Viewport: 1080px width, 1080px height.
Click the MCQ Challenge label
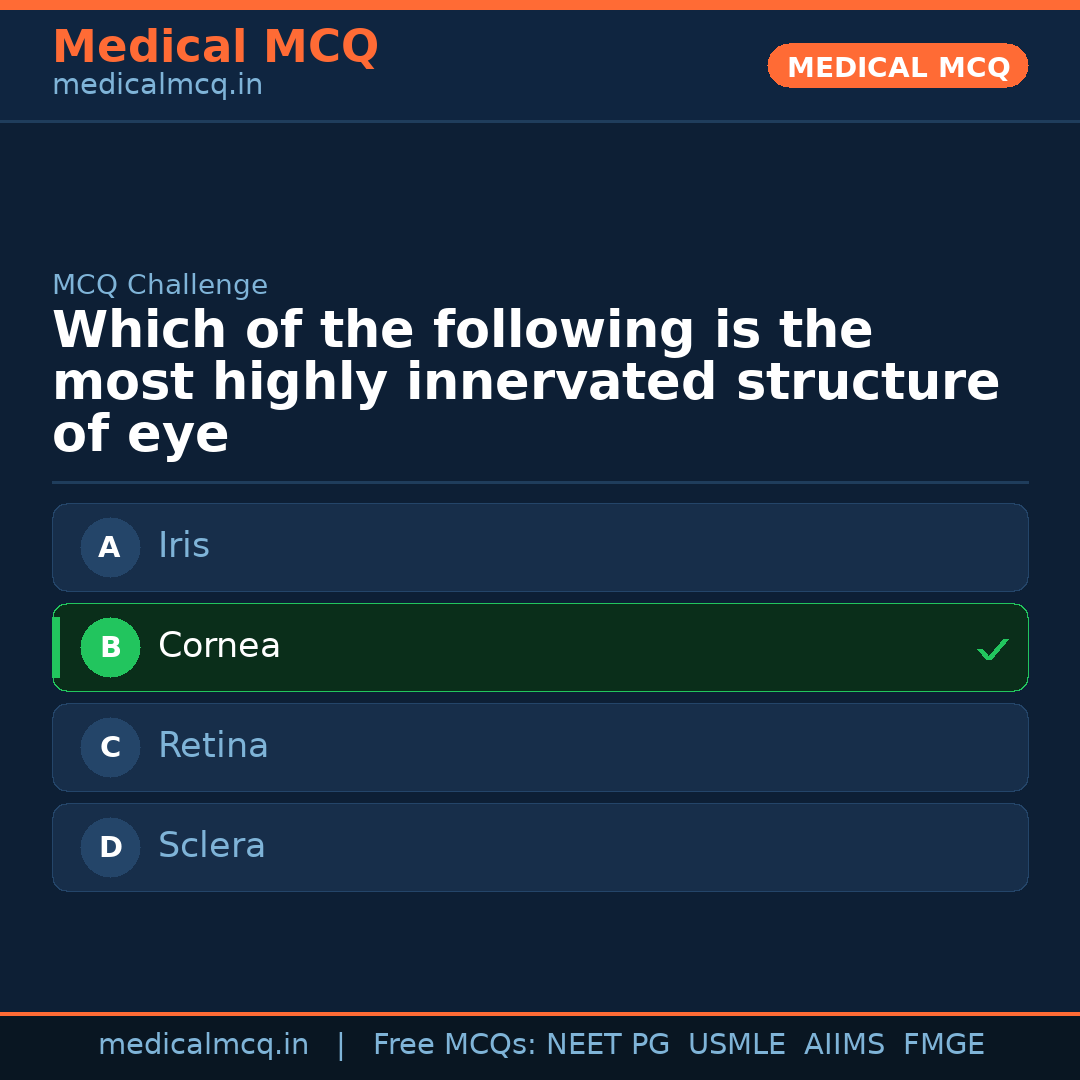pos(160,284)
